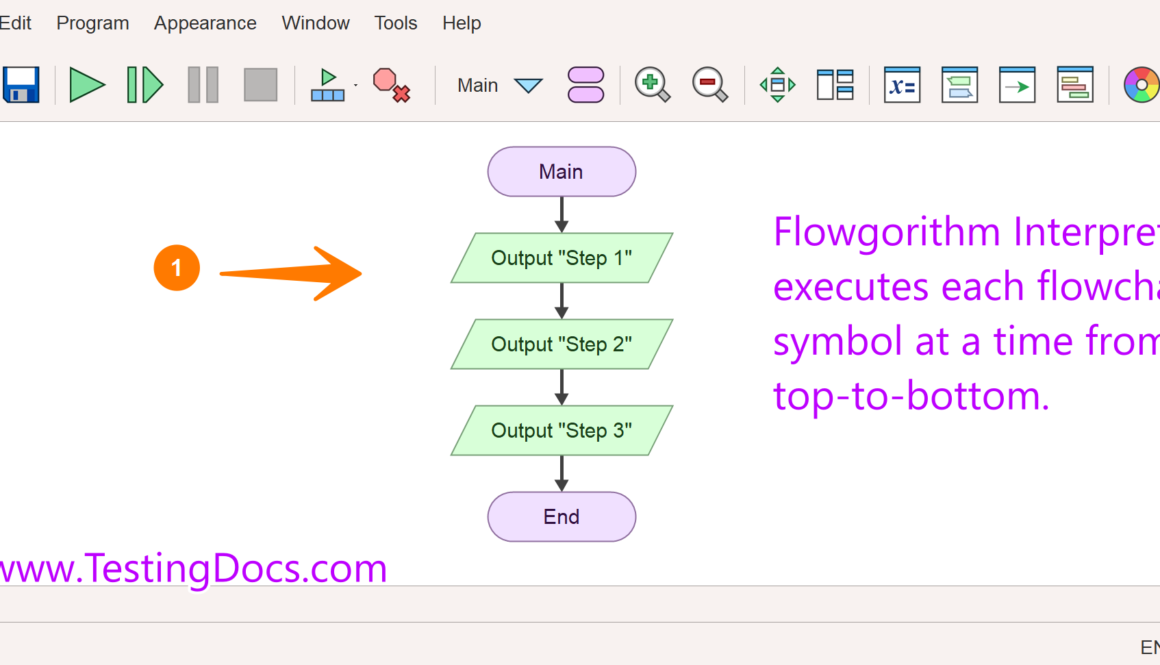
Task: Run the program with the green Run icon
Action: click(x=87, y=85)
